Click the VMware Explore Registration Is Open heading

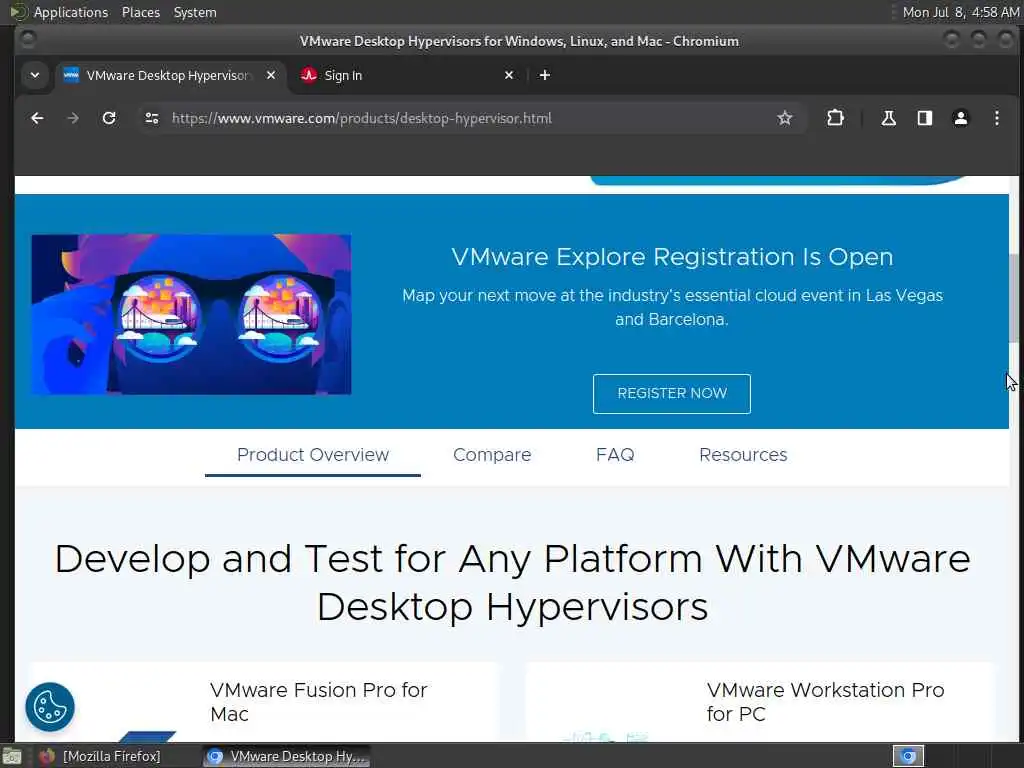click(672, 257)
